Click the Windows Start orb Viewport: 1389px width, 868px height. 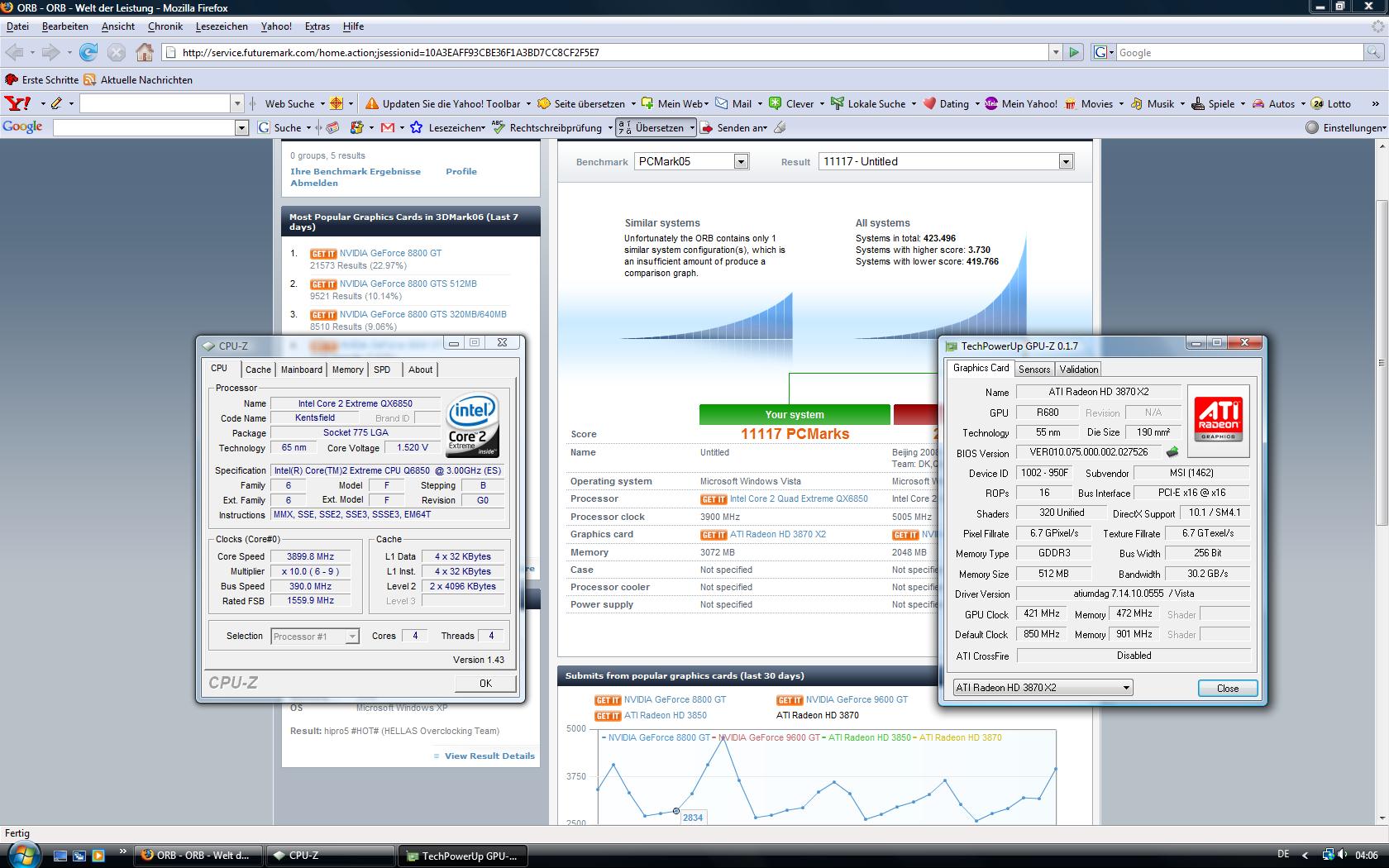click(22, 855)
